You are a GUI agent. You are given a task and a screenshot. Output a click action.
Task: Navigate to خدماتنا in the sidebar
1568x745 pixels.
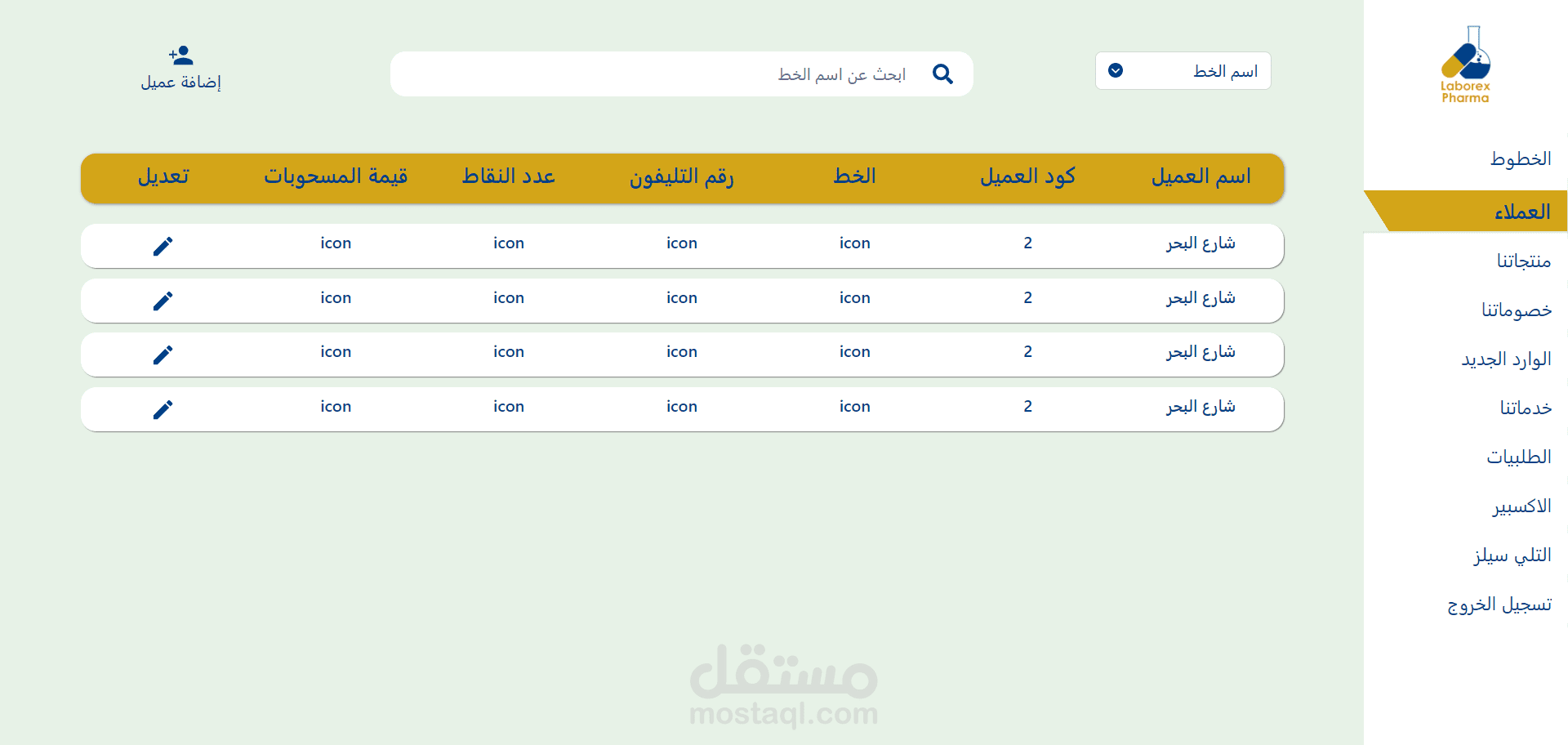click(1526, 408)
